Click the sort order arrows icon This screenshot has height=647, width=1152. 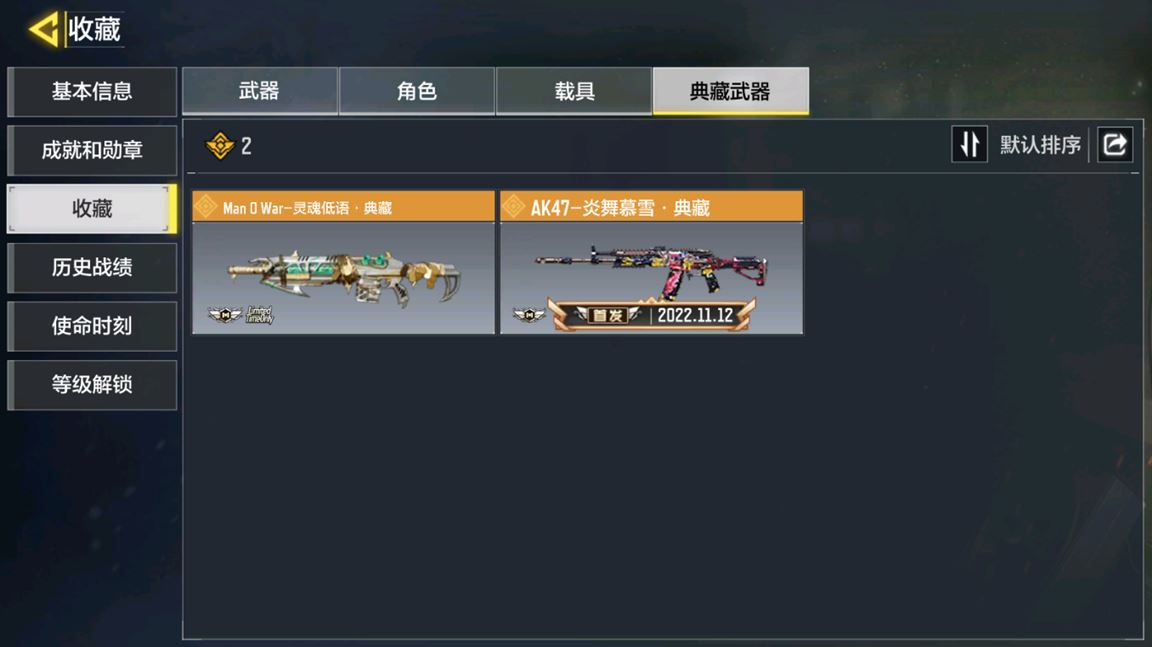(x=969, y=144)
